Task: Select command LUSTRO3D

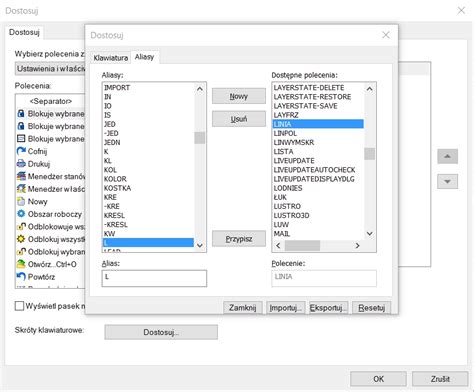Action: [318, 215]
